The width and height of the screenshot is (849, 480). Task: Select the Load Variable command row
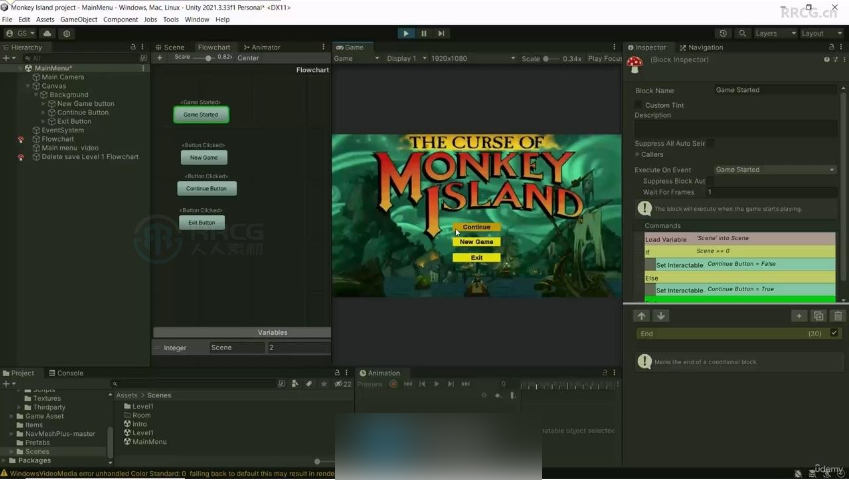coord(740,239)
